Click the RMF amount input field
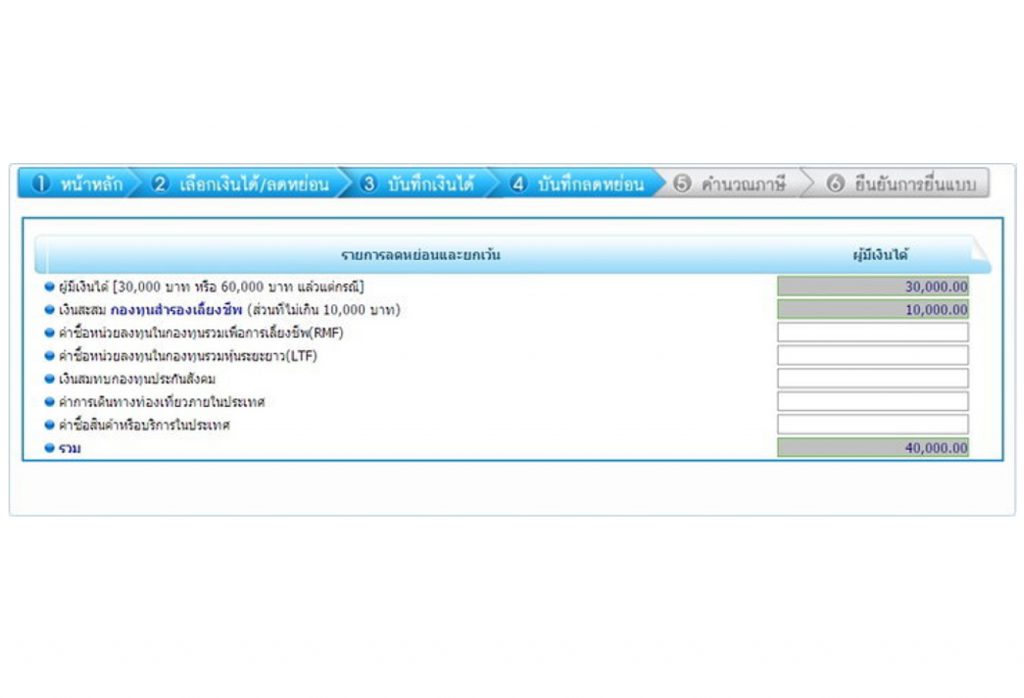1024x698 pixels. point(872,332)
